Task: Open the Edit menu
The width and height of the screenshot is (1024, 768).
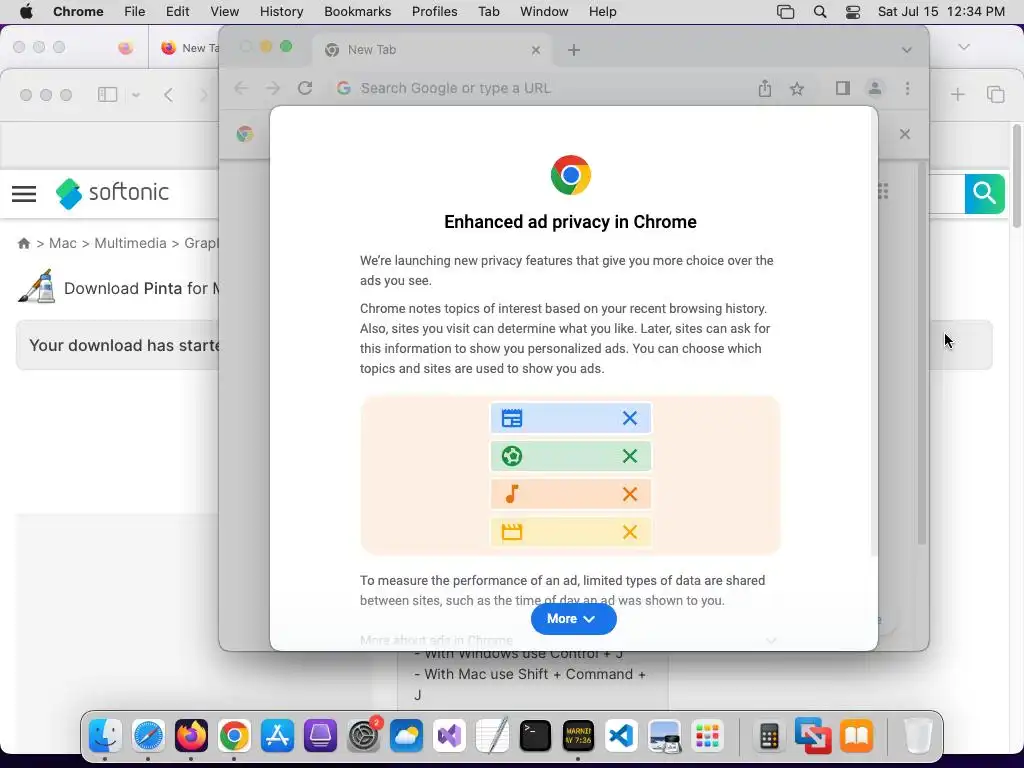Action: click(177, 12)
